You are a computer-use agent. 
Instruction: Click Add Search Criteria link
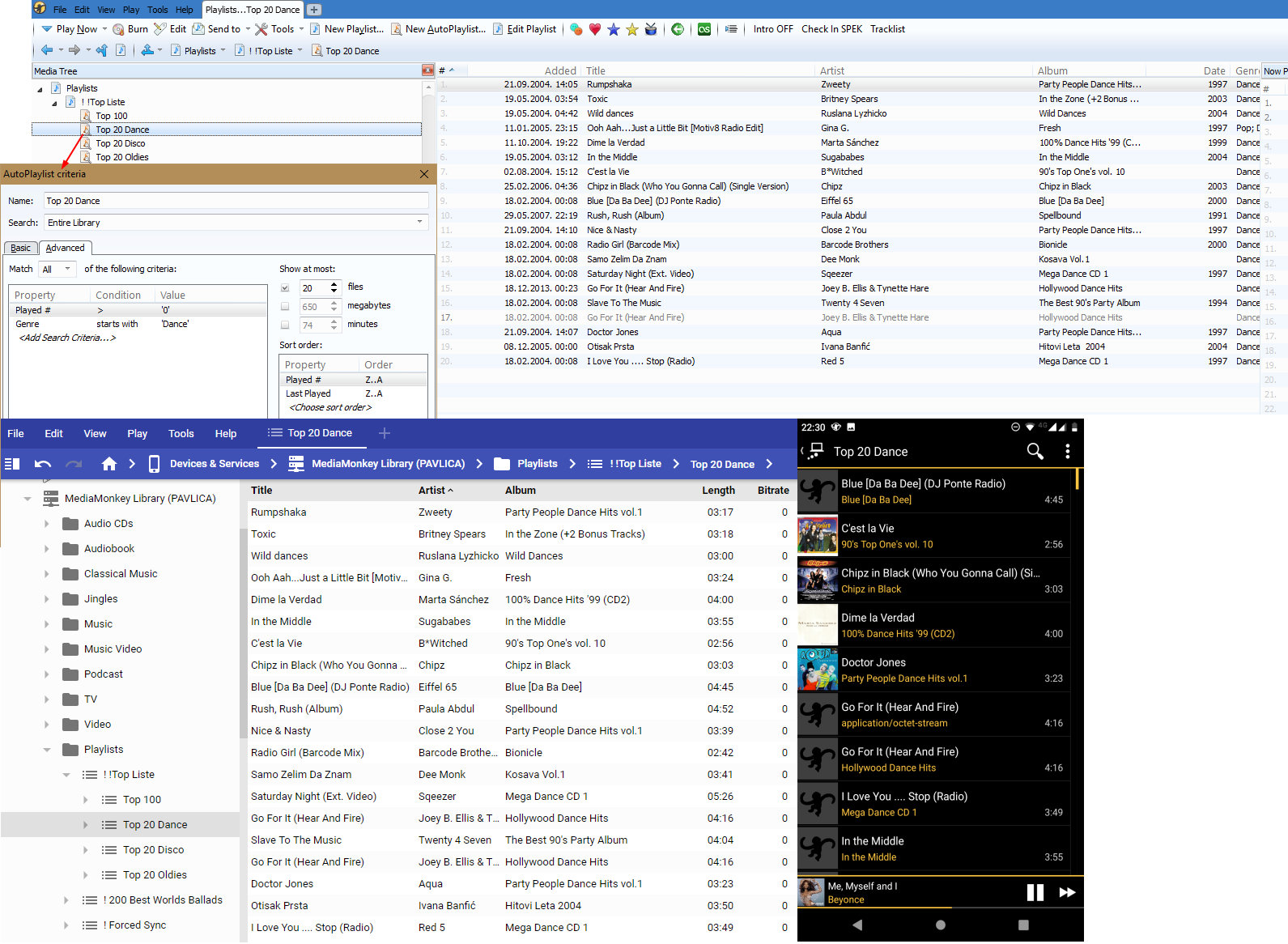point(67,338)
